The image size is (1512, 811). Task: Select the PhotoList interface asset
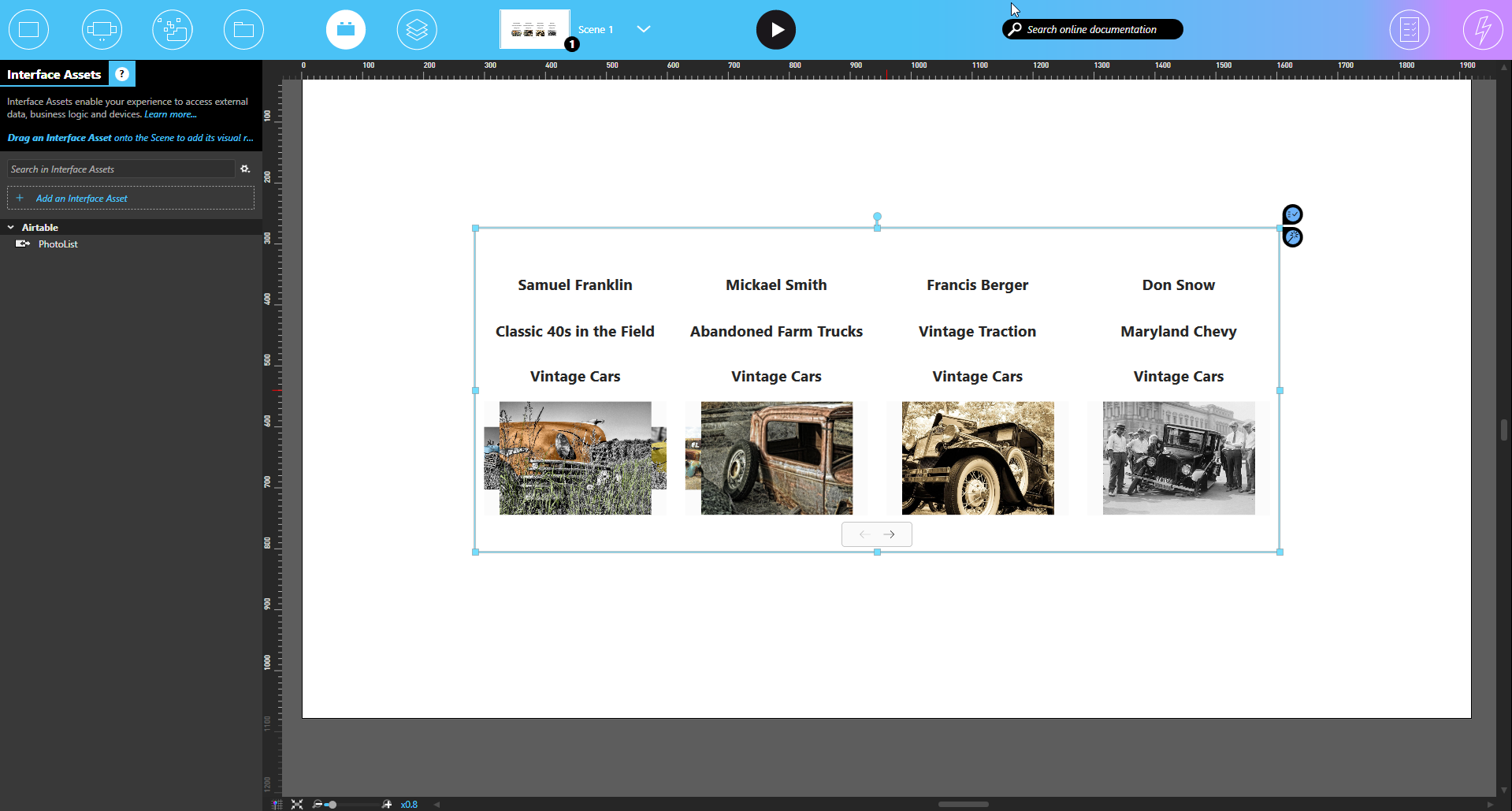pyautogui.click(x=58, y=244)
